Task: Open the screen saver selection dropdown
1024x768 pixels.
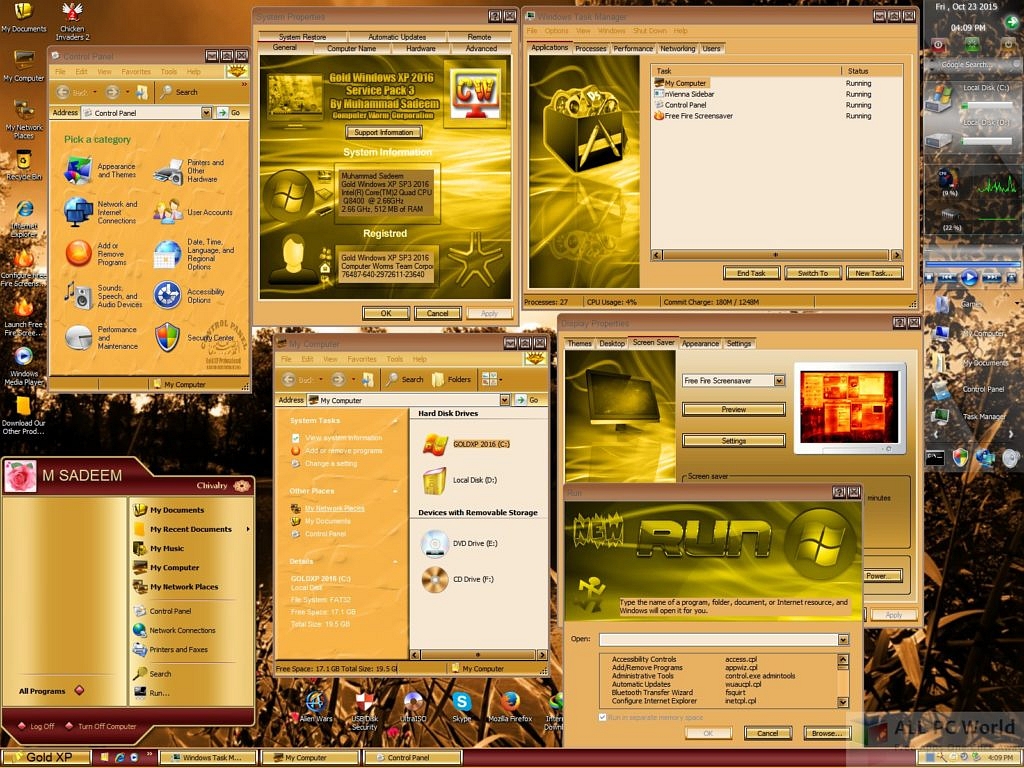Action: 778,380
